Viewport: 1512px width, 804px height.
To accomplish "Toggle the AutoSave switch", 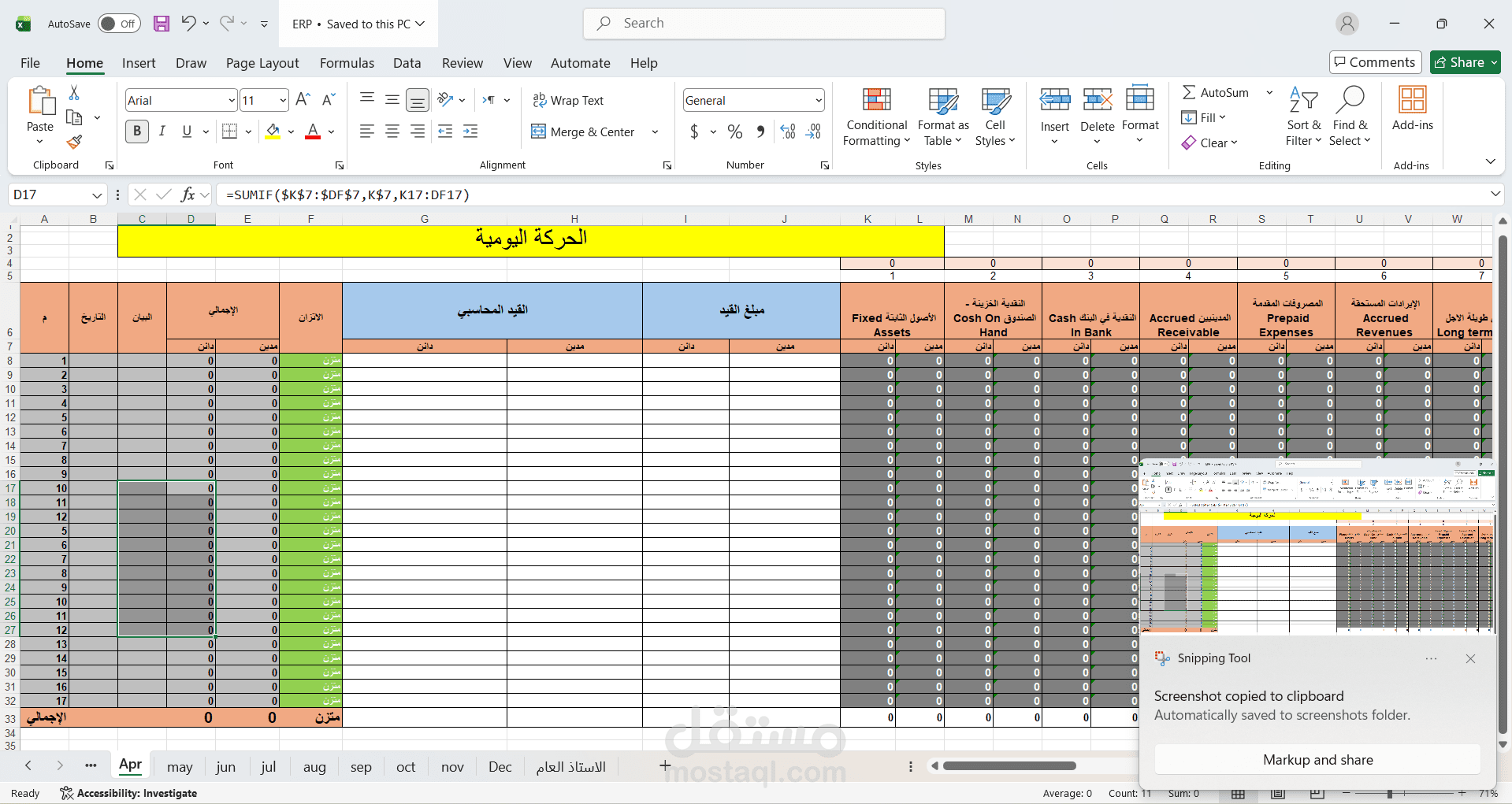I will coord(119,24).
